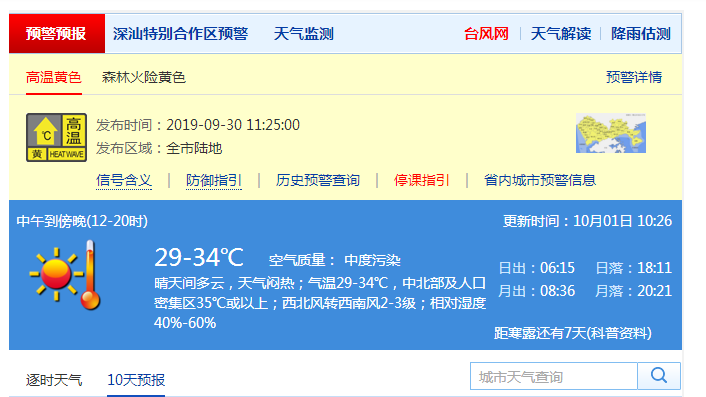Image resolution: width=706 pixels, height=397 pixels.
Task: Switch to 森林火险黄色 warning tab
Action: [x=144, y=77]
